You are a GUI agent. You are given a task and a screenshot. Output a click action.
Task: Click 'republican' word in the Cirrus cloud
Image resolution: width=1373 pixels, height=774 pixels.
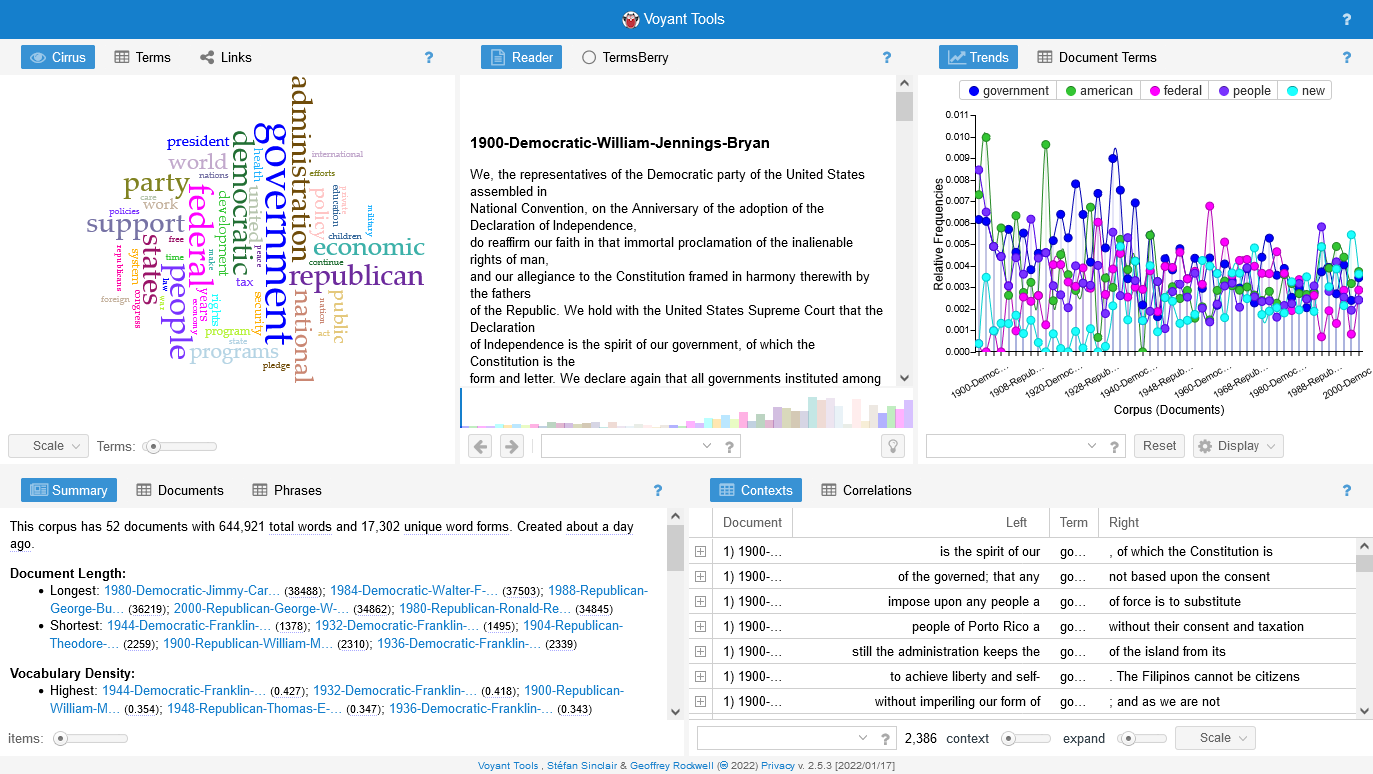356,276
